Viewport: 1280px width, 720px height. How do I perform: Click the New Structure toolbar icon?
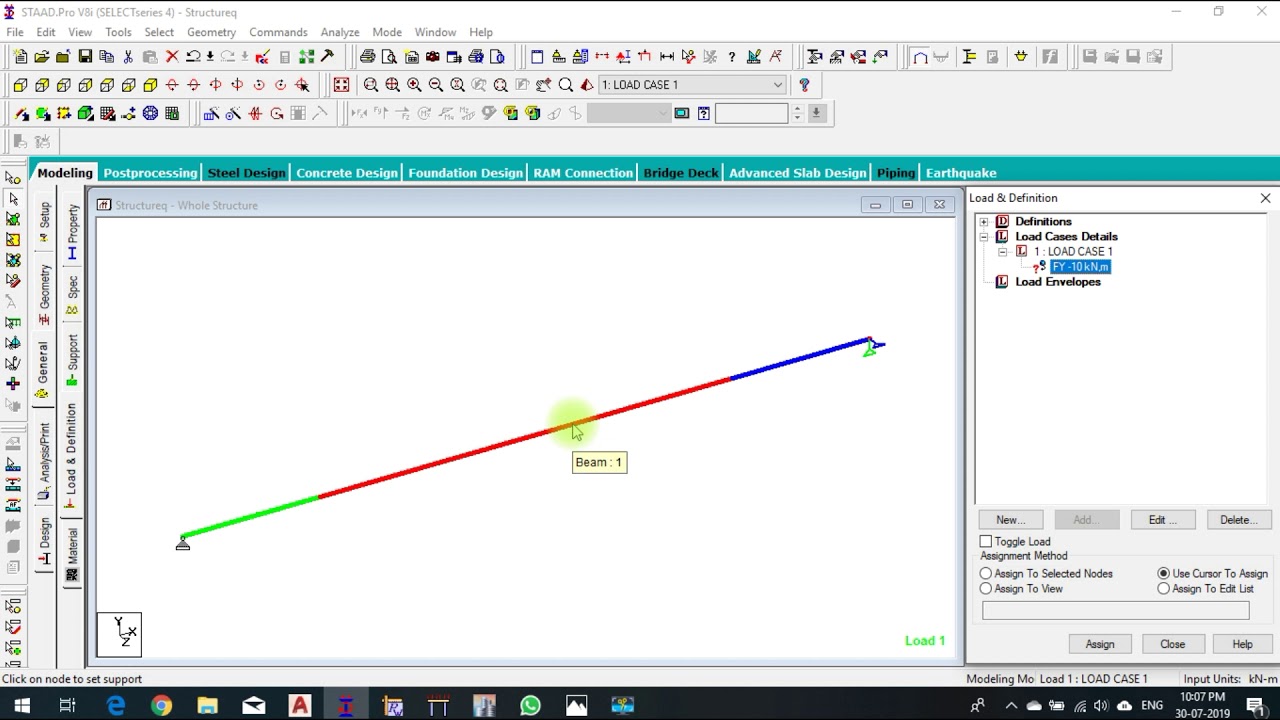click(19, 57)
